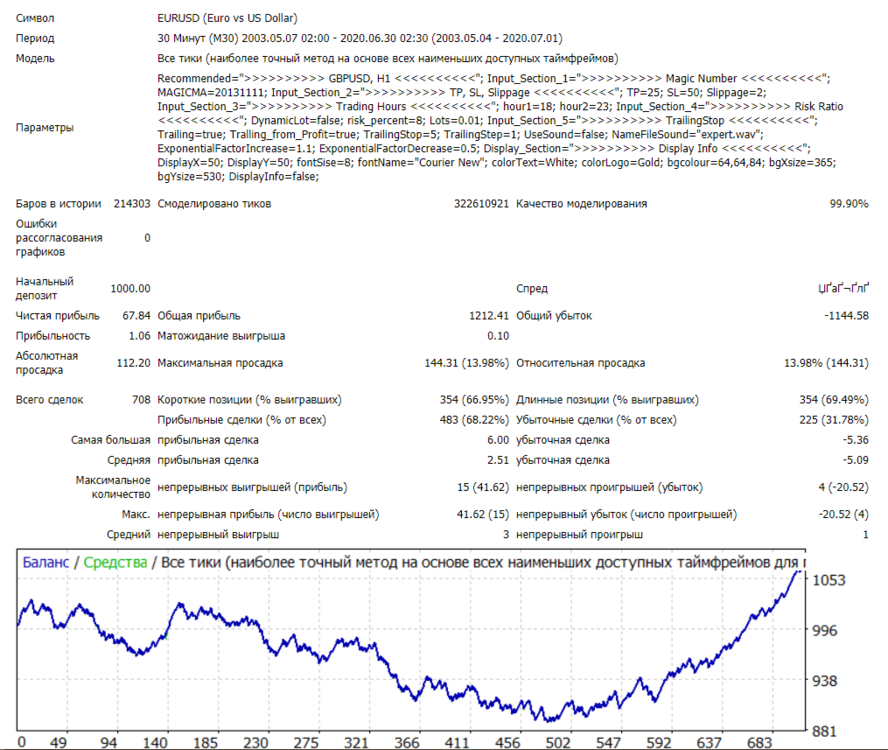This screenshot has width=888, height=750.
Task: Click the '996' chart axis label
Action: coord(825,630)
